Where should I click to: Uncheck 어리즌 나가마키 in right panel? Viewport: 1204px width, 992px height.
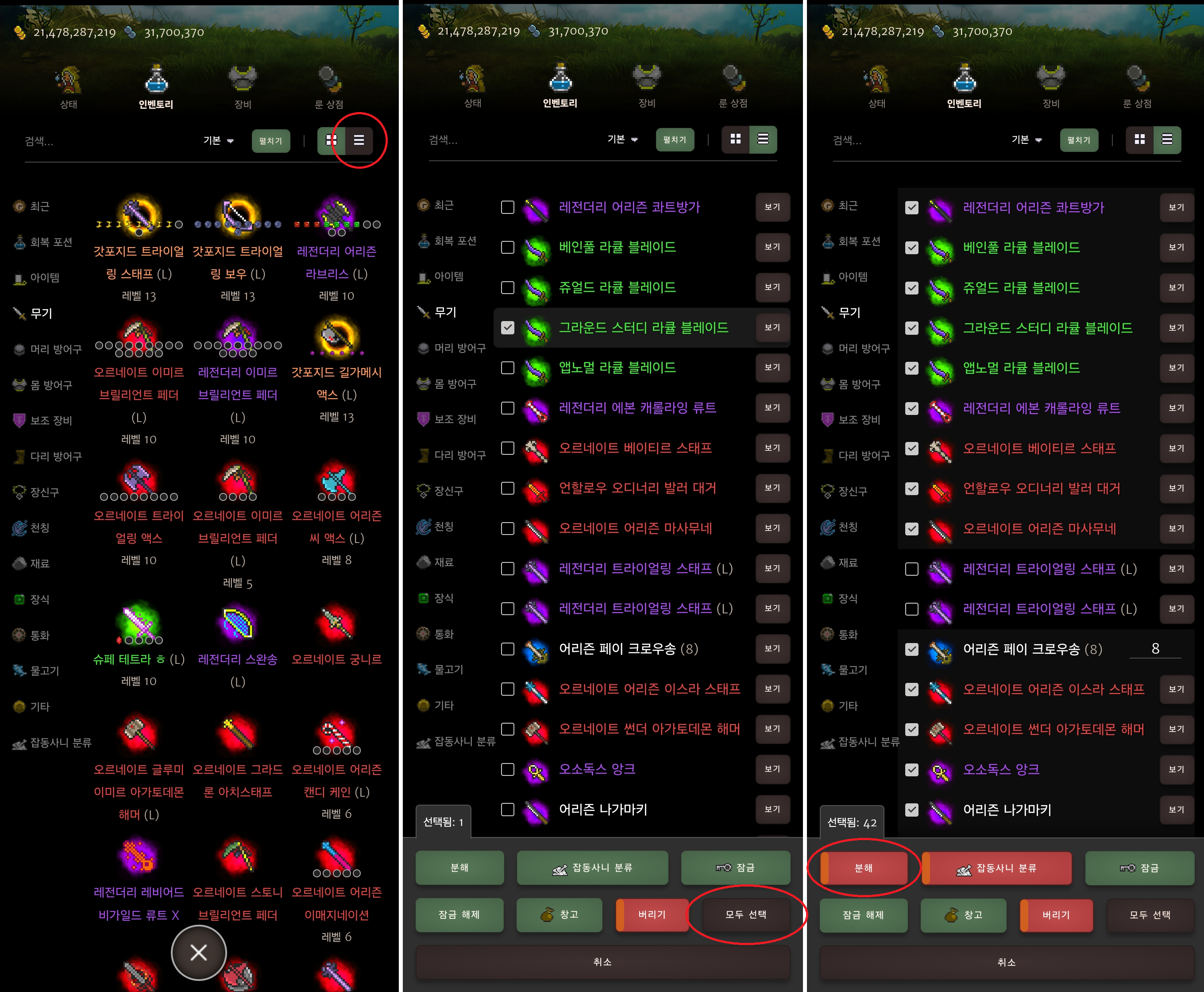pos(912,810)
